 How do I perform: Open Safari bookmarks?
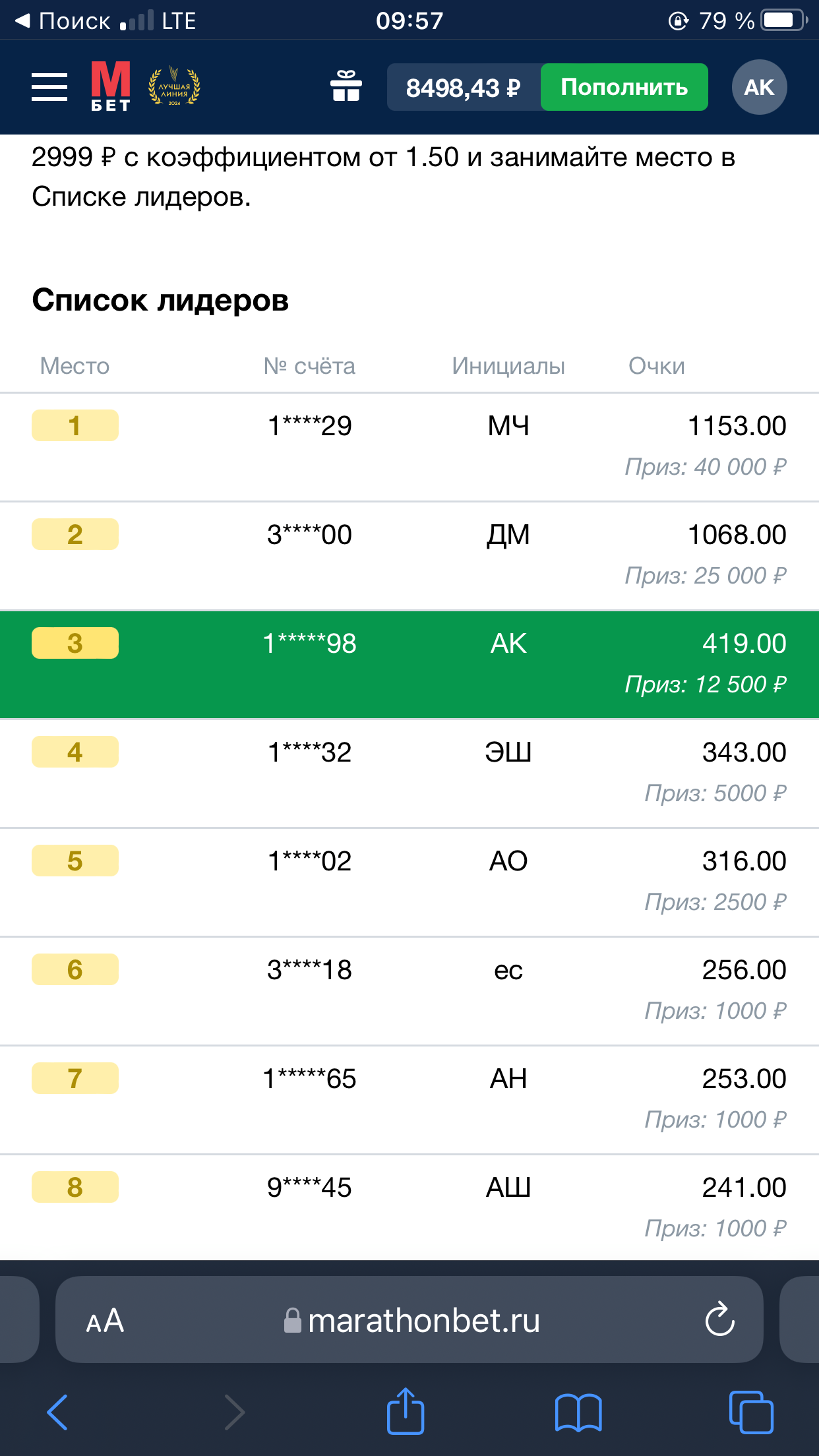[578, 1412]
